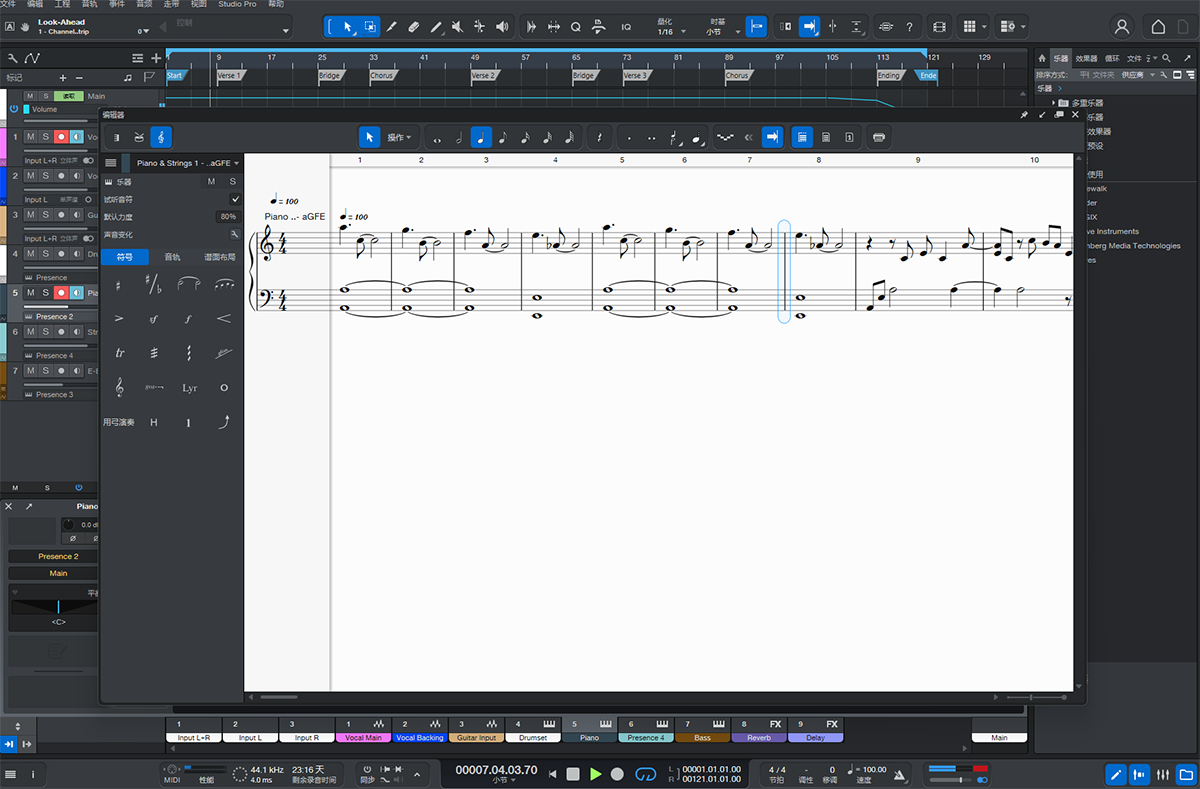Screen dimensions: 1200x789
Task: Insert a rest symbol
Action: (599, 137)
